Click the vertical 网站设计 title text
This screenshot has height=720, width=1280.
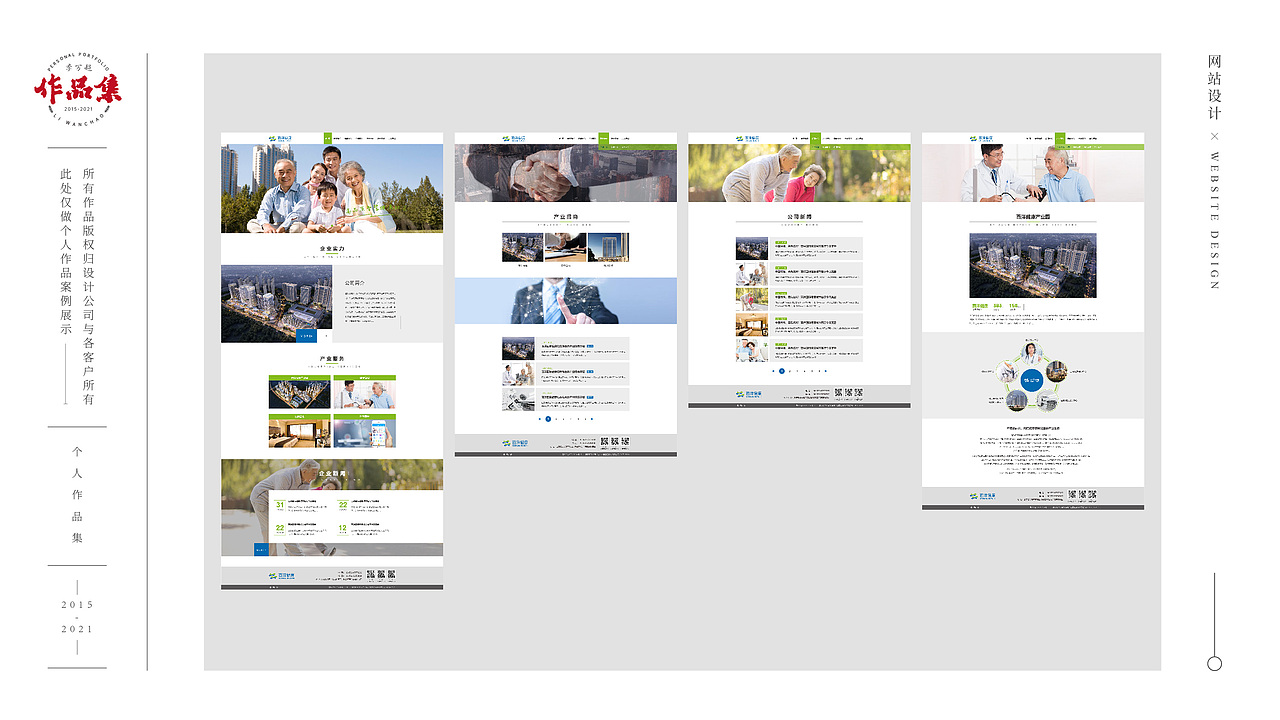(1215, 89)
